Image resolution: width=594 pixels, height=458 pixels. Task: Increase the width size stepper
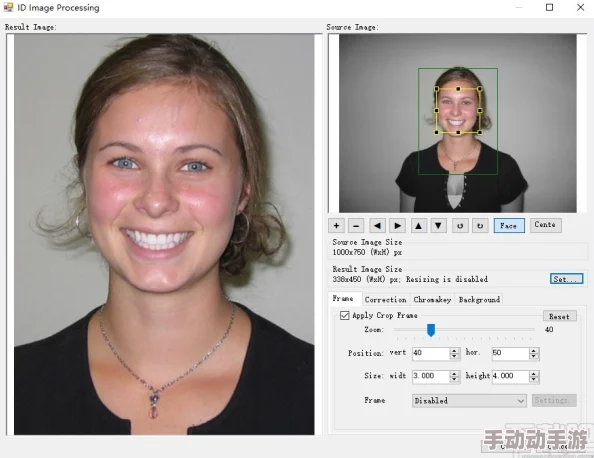[454, 374]
